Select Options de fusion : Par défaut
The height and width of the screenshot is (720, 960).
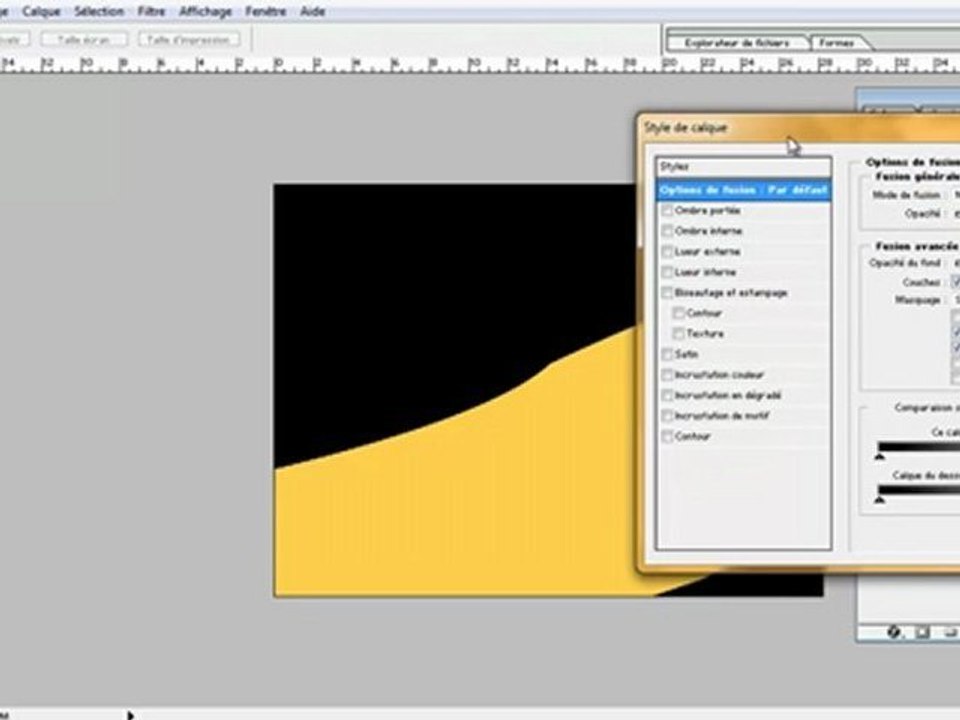[x=743, y=190]
